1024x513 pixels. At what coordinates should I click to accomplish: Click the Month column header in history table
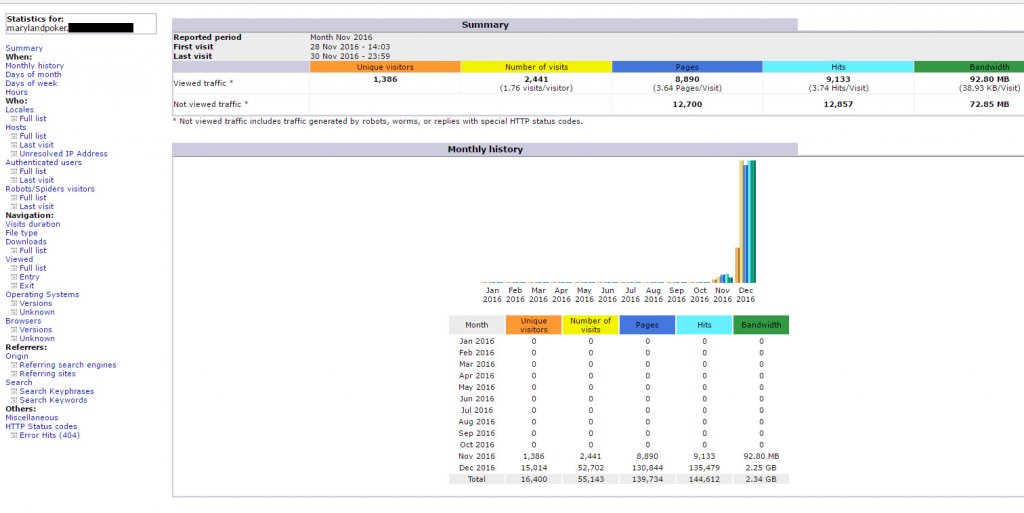pos(477,325)
